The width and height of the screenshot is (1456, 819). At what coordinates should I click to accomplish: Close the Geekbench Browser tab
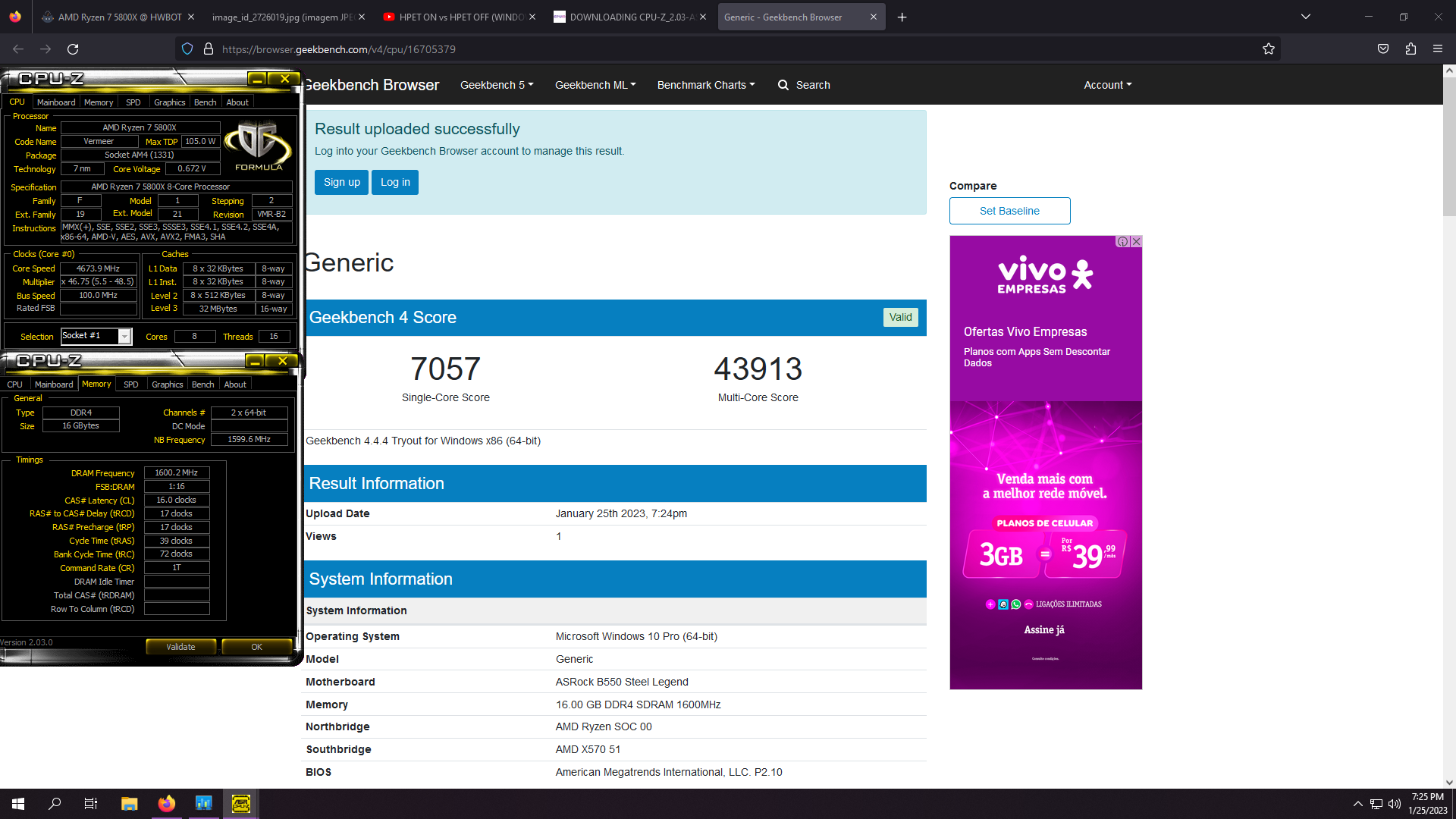coord(873,17)
